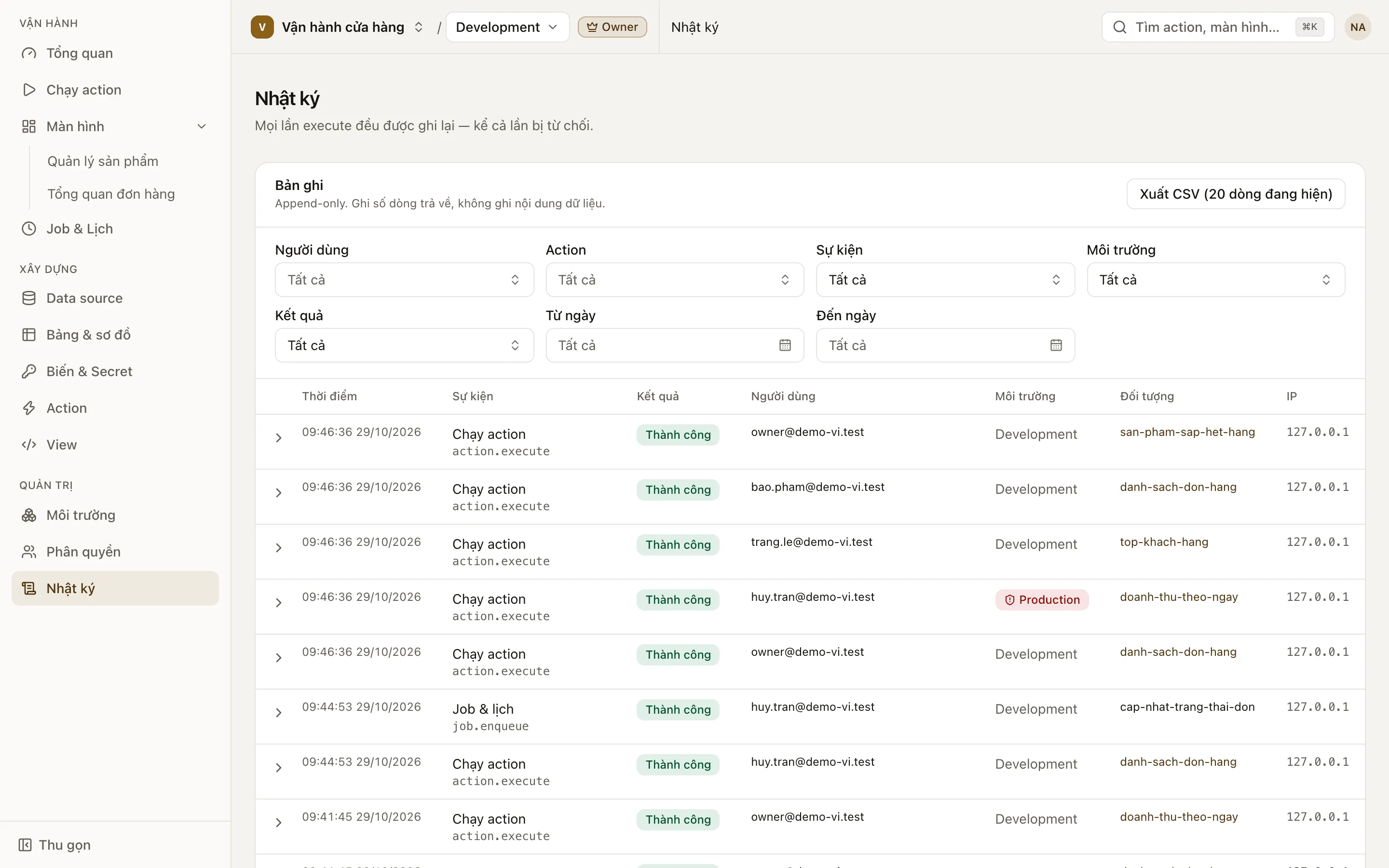This screenshot has height=868, width=1389.
Task: Click the NA user avatar
Action: [x=1358, y=27]
